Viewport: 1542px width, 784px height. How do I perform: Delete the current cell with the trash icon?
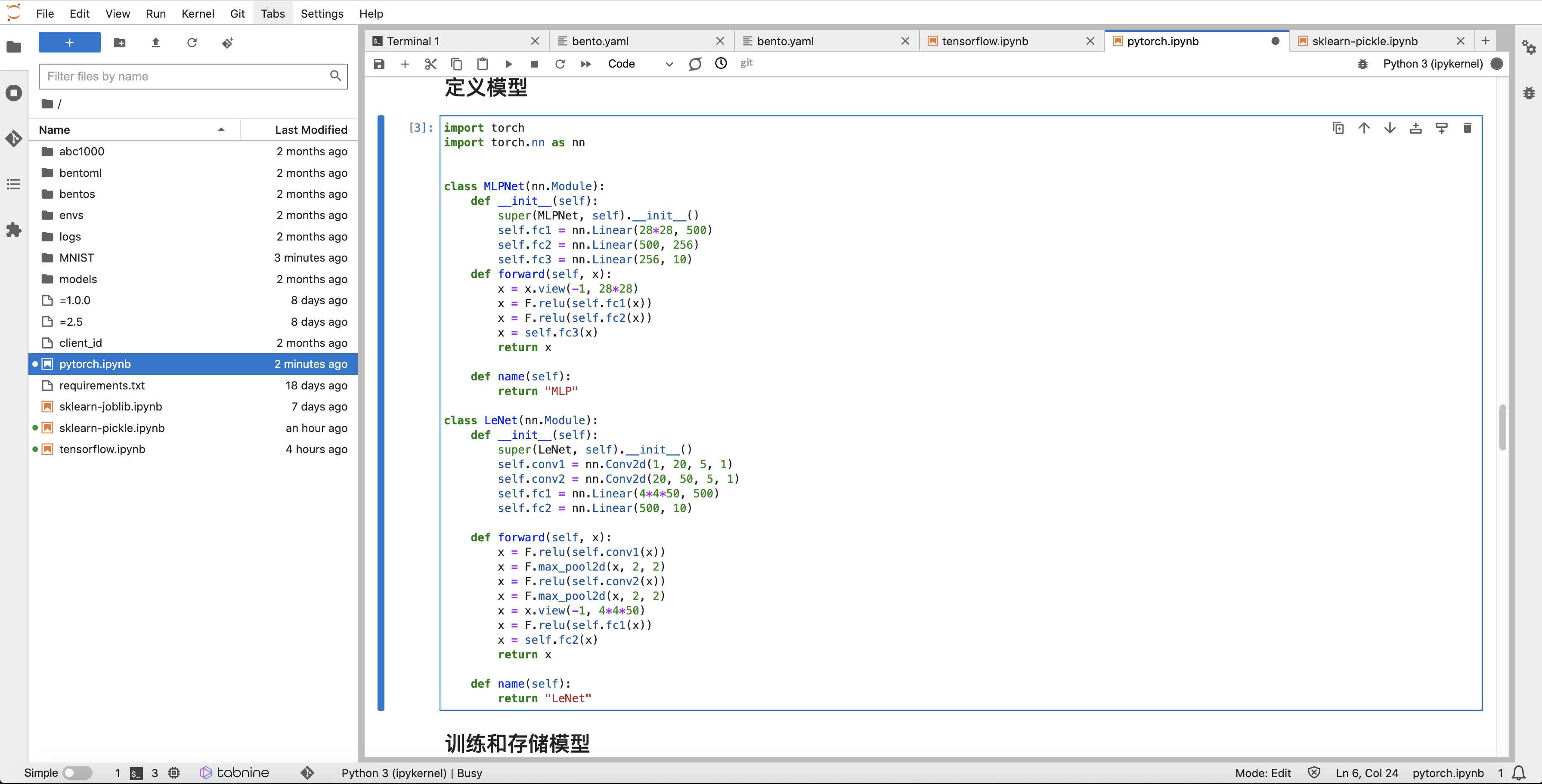1467,128
